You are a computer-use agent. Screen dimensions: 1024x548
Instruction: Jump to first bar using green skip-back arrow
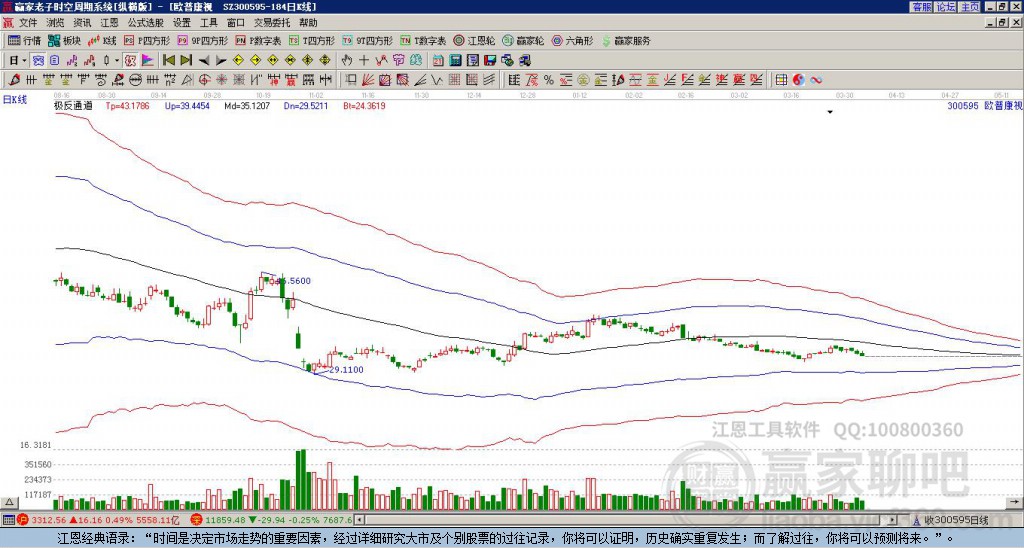pyautogui.click(x=168, y=61)
